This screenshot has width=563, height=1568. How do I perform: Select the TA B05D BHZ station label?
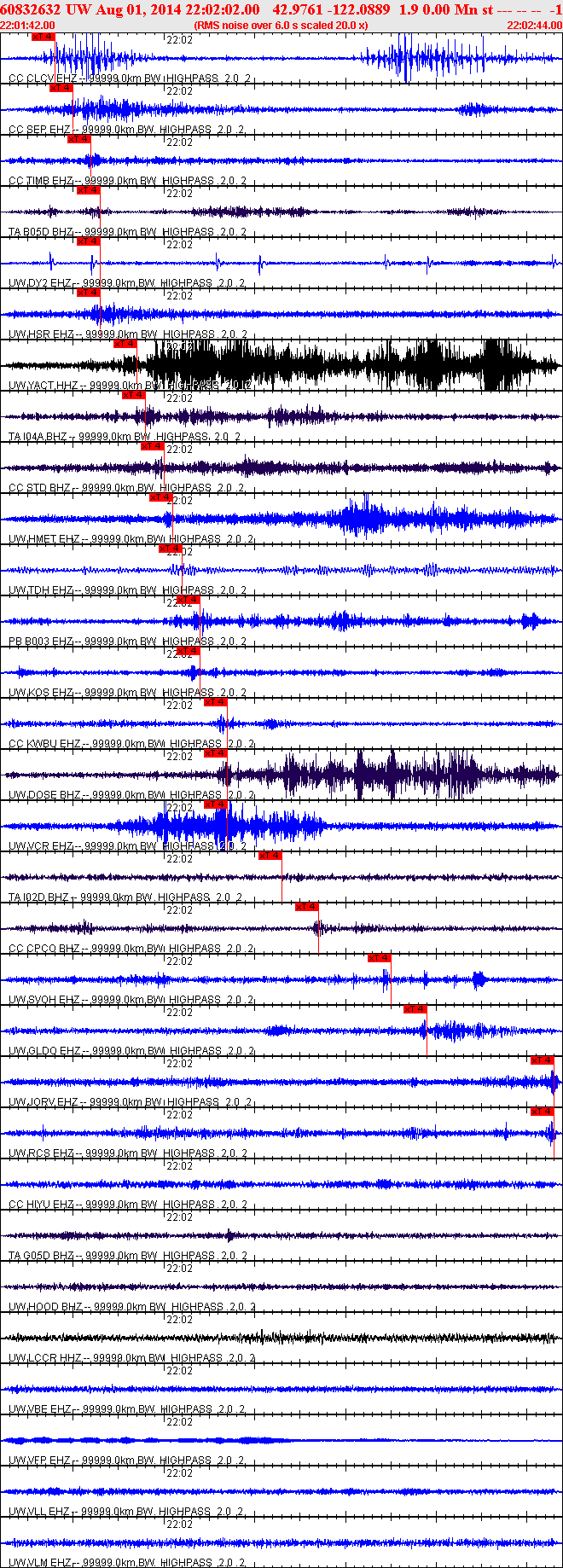click(41, 232)
